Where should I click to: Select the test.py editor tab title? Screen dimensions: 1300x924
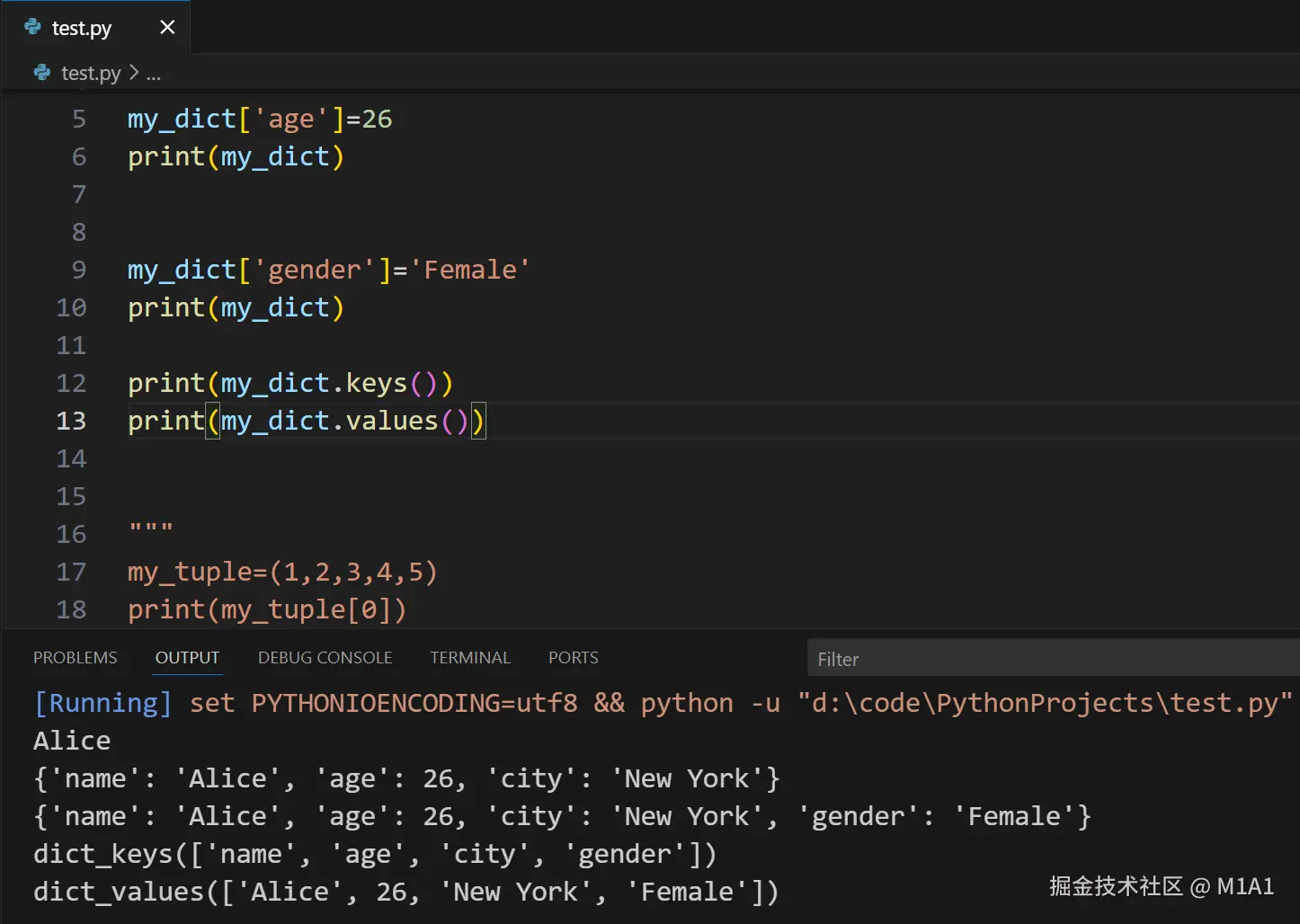[82, 28]
